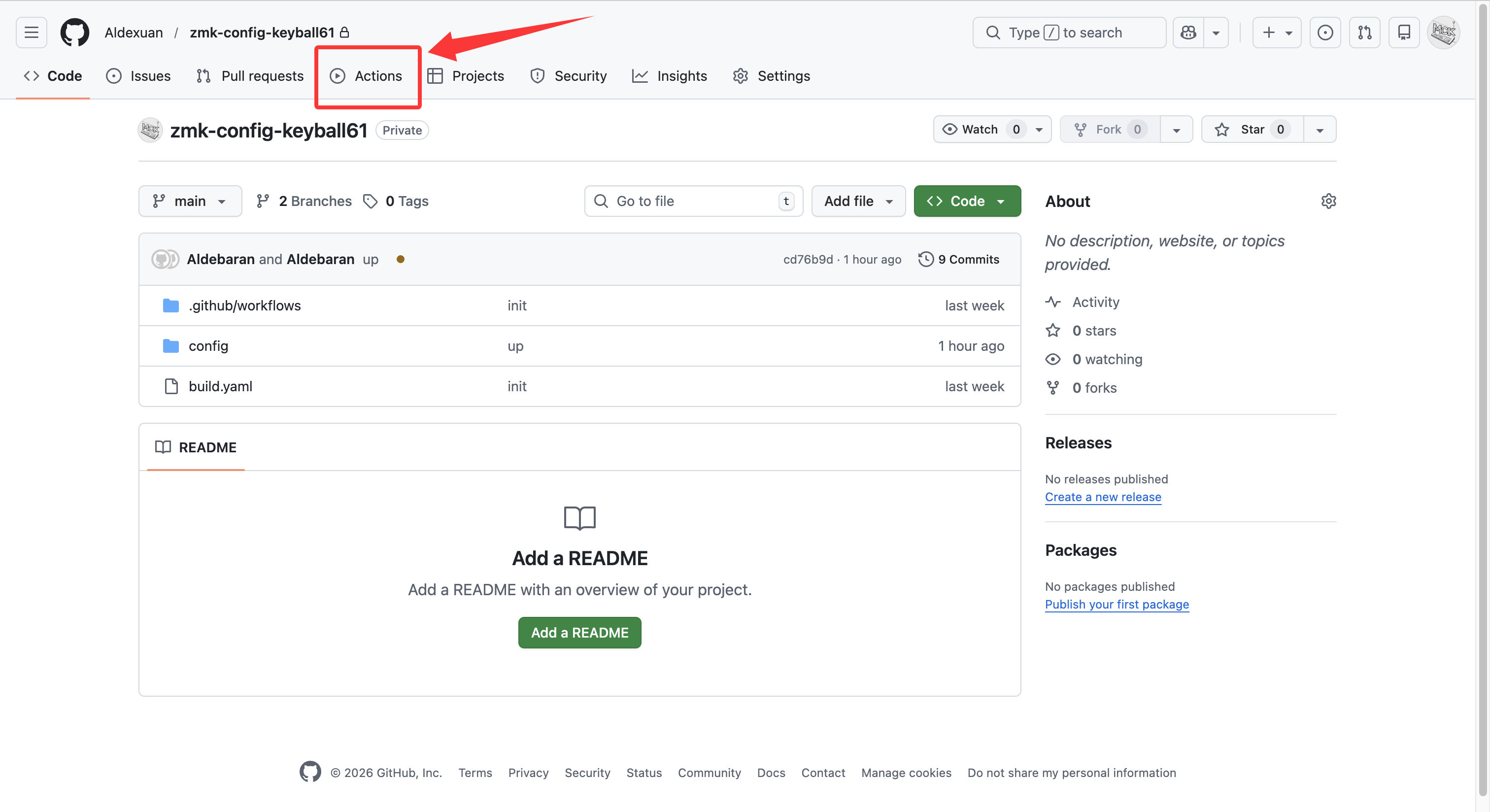Open the user avatar profile menu
Screen dimensions: 1490x812
(1443, 33)
